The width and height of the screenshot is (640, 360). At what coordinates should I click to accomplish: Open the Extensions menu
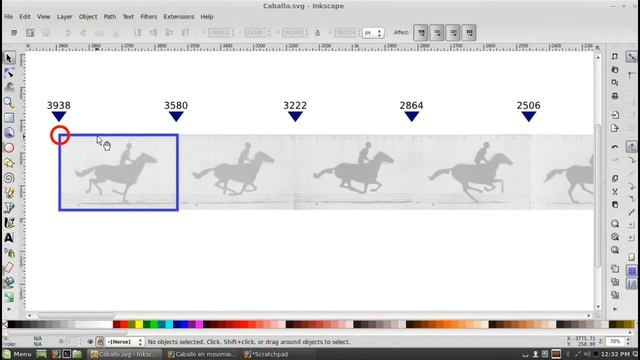point(179,17)
